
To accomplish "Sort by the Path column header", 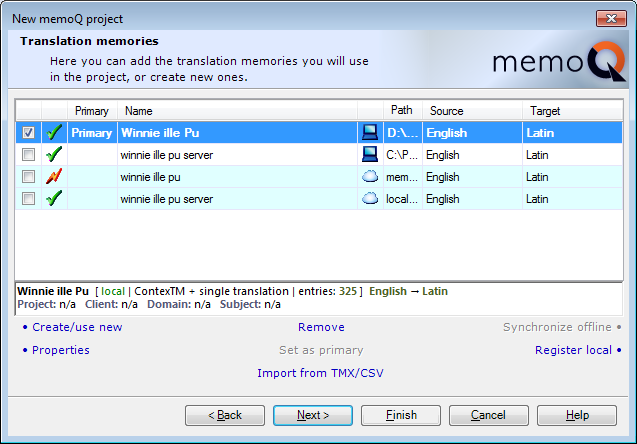I will (x=402, y=110).
